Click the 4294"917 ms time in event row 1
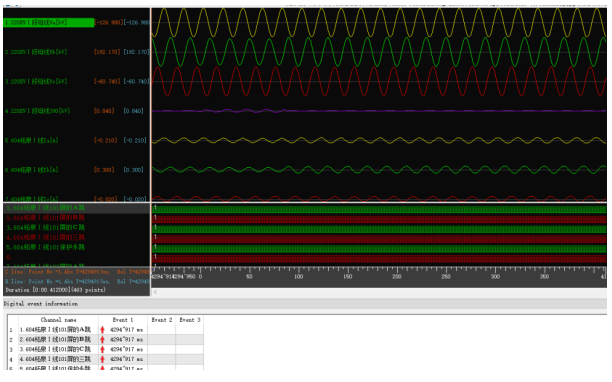 [126, 330]
